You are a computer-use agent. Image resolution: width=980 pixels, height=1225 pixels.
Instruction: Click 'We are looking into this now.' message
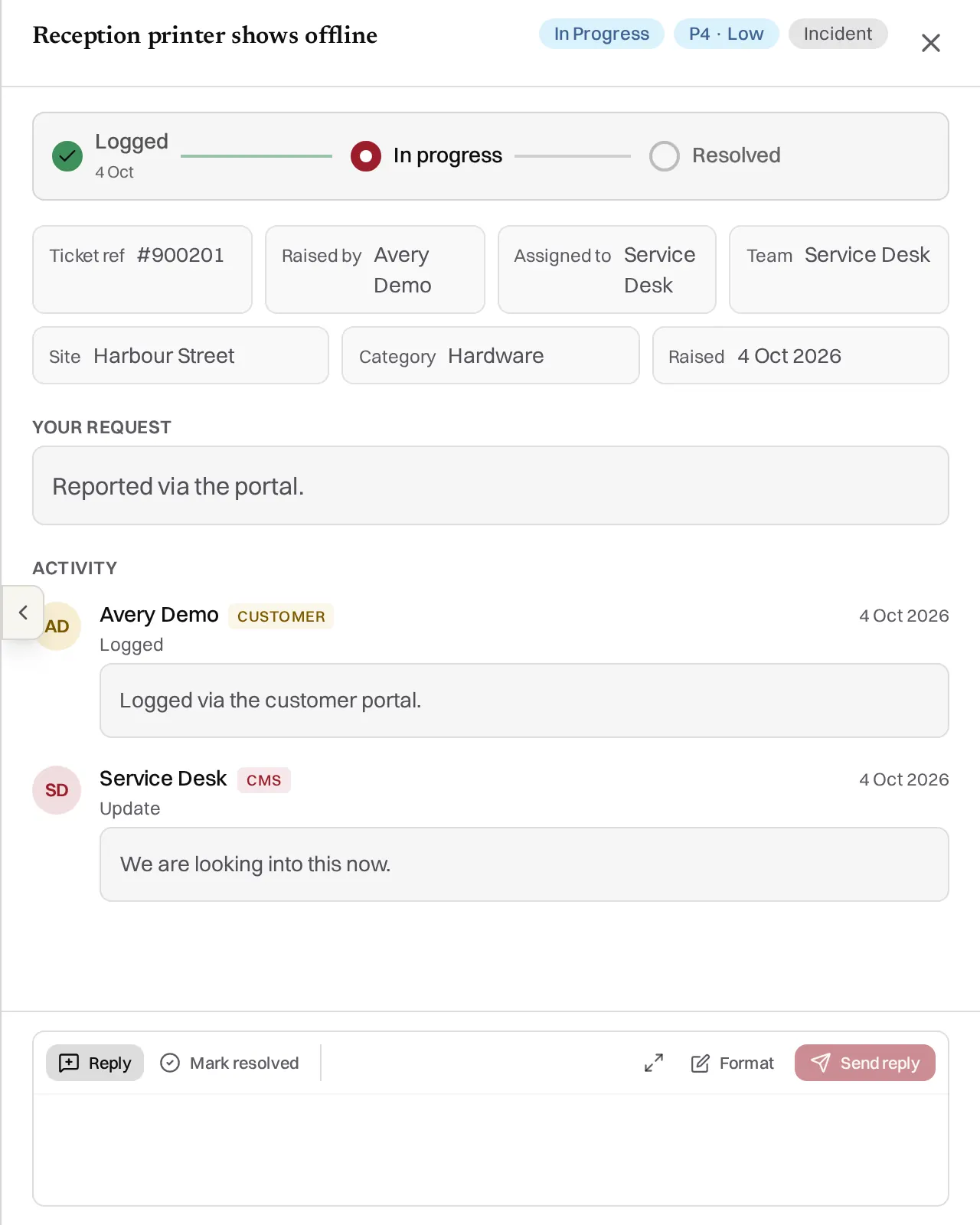pos(256,864)
